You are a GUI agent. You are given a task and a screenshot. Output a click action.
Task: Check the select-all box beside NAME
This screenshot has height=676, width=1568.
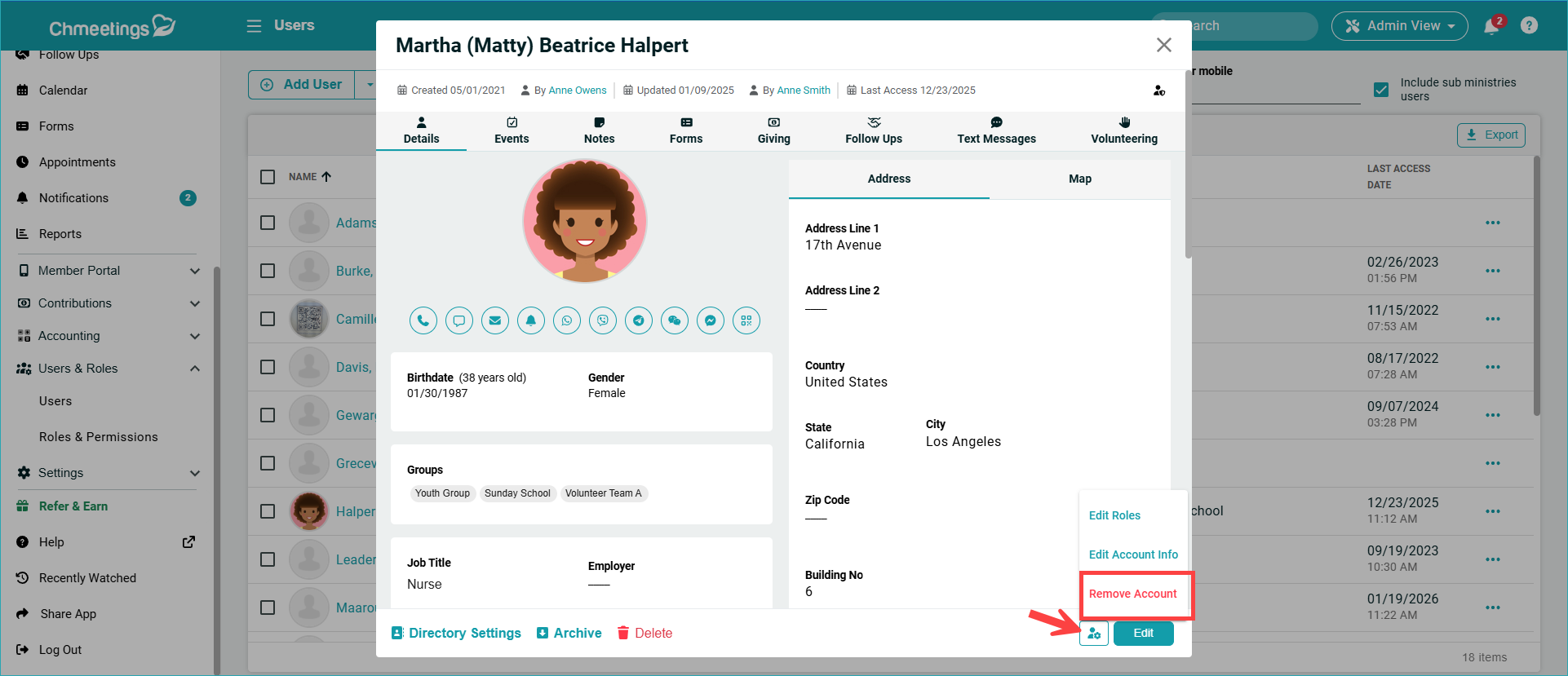click(268, 177)
